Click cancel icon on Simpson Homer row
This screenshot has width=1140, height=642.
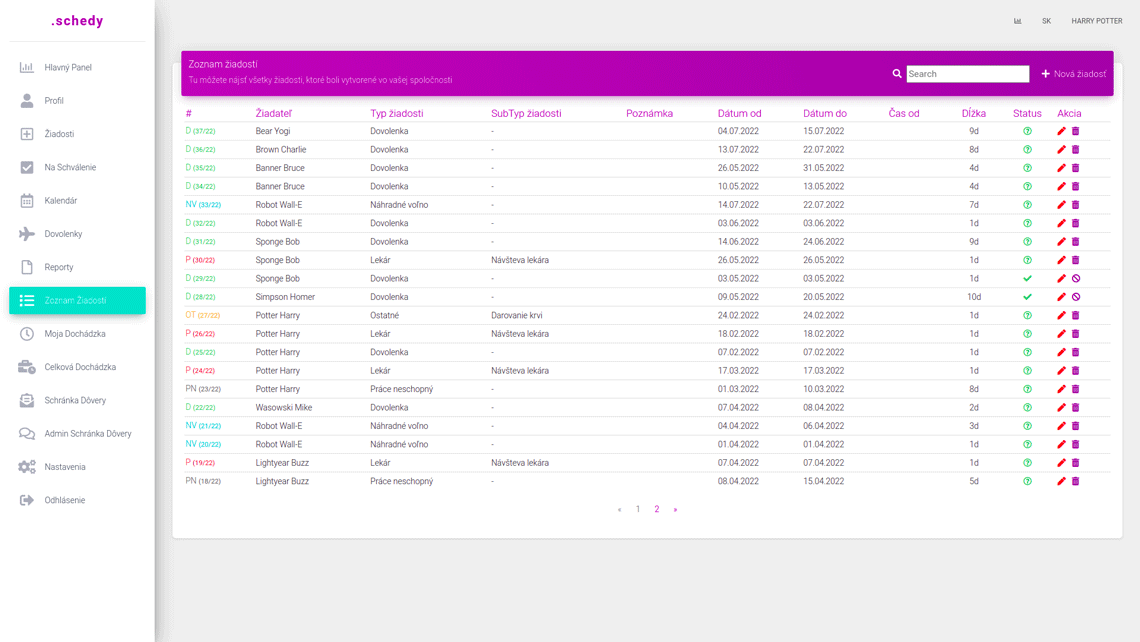(x=1076, y=297)
